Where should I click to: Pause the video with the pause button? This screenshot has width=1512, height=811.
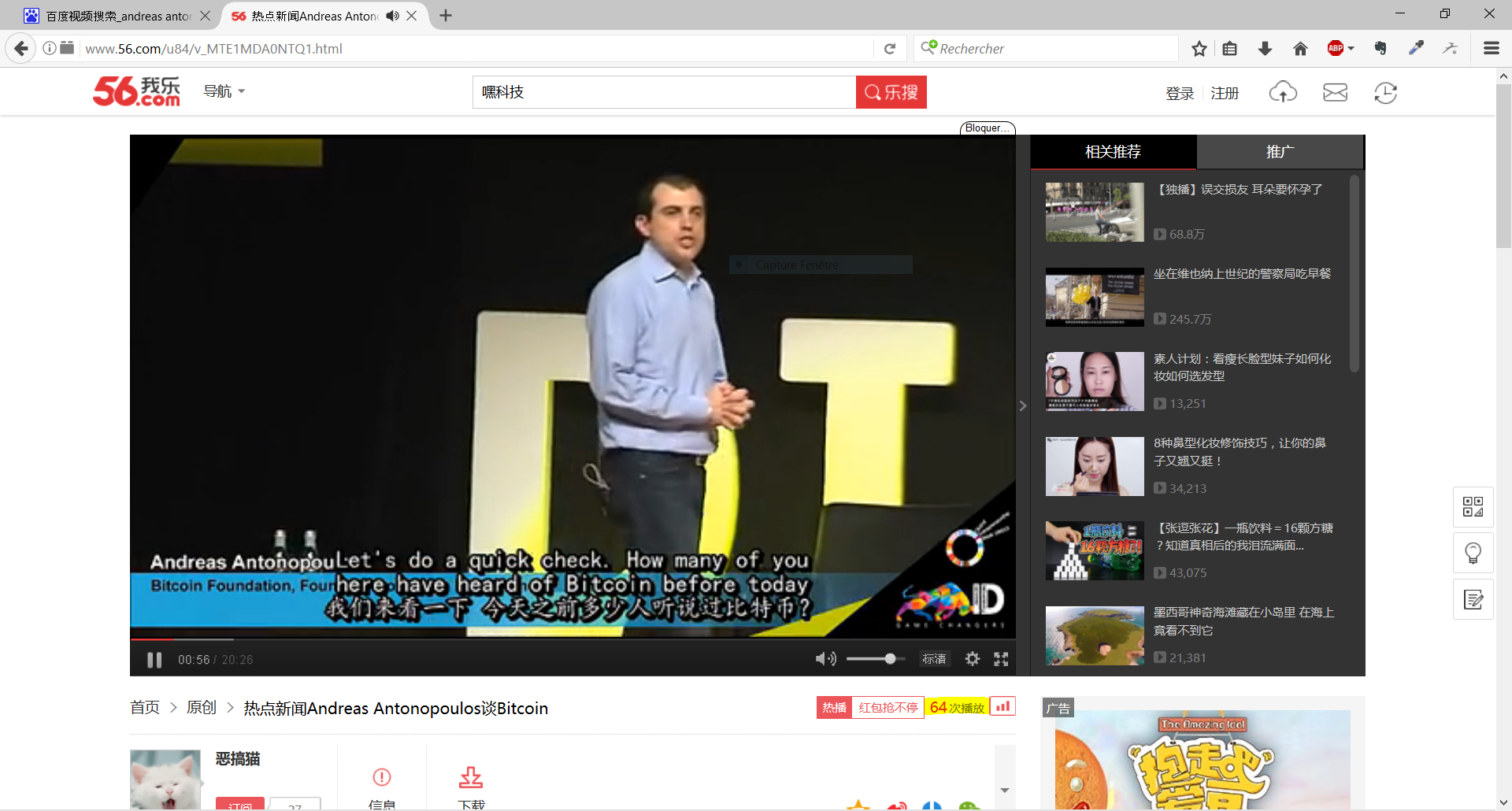[x=154, y=660]
